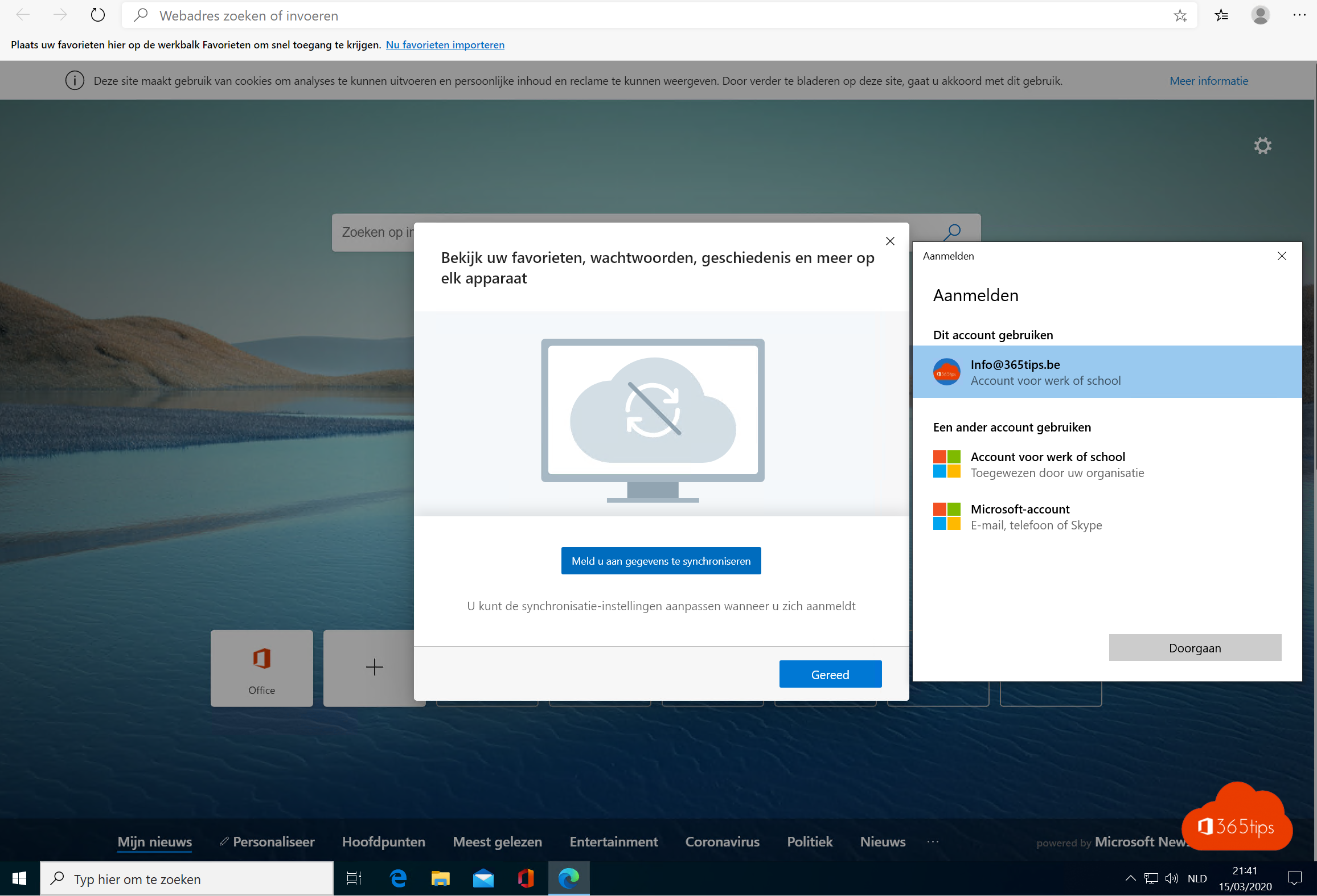Screen dimensions: 1317x896
Task: Click the cookie notice info icon
Action: (75, 81)
